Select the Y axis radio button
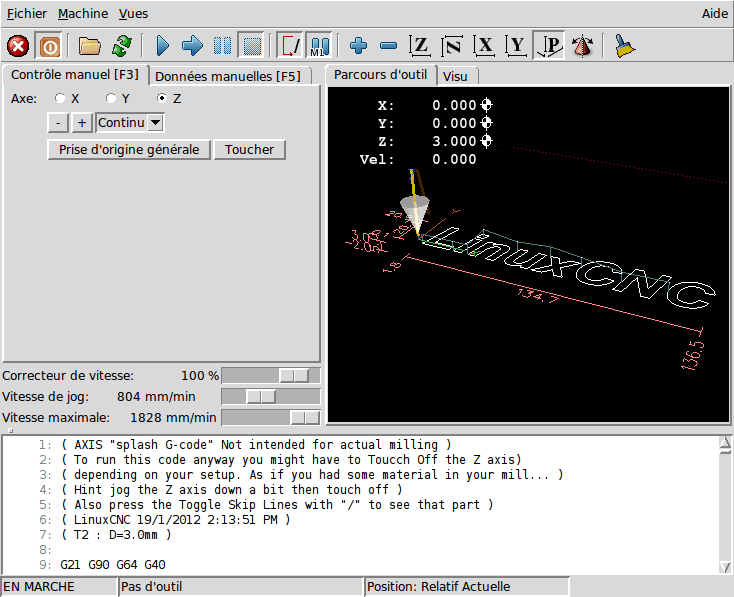Screen dimensions: 734x597 tap(112, 99)
